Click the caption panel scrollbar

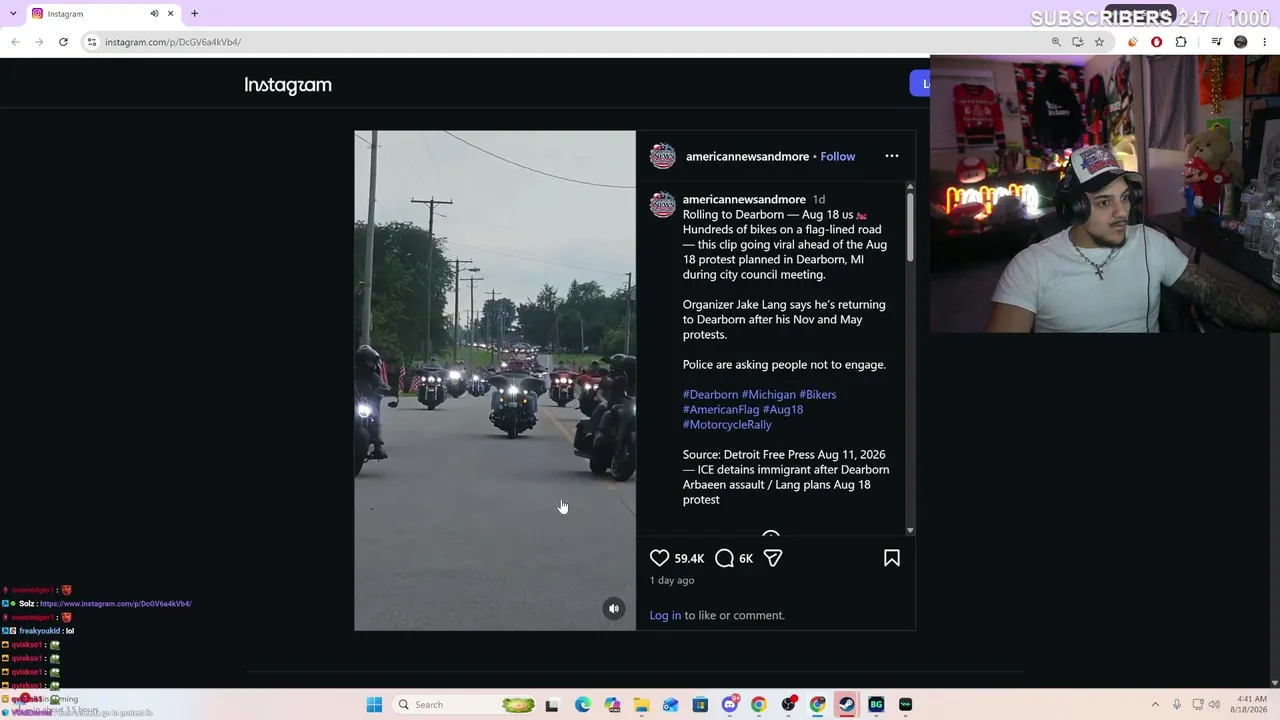coord(910,226)
